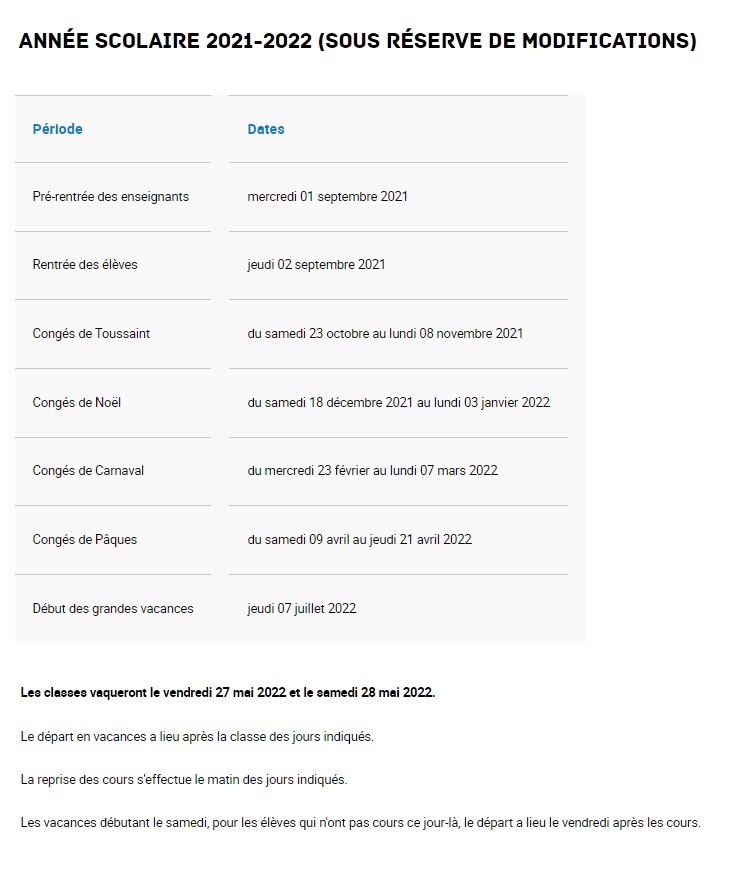Screen dimensions: 740x888
Task: Click the sentence about reprise des cours
Action: (184, 780)
